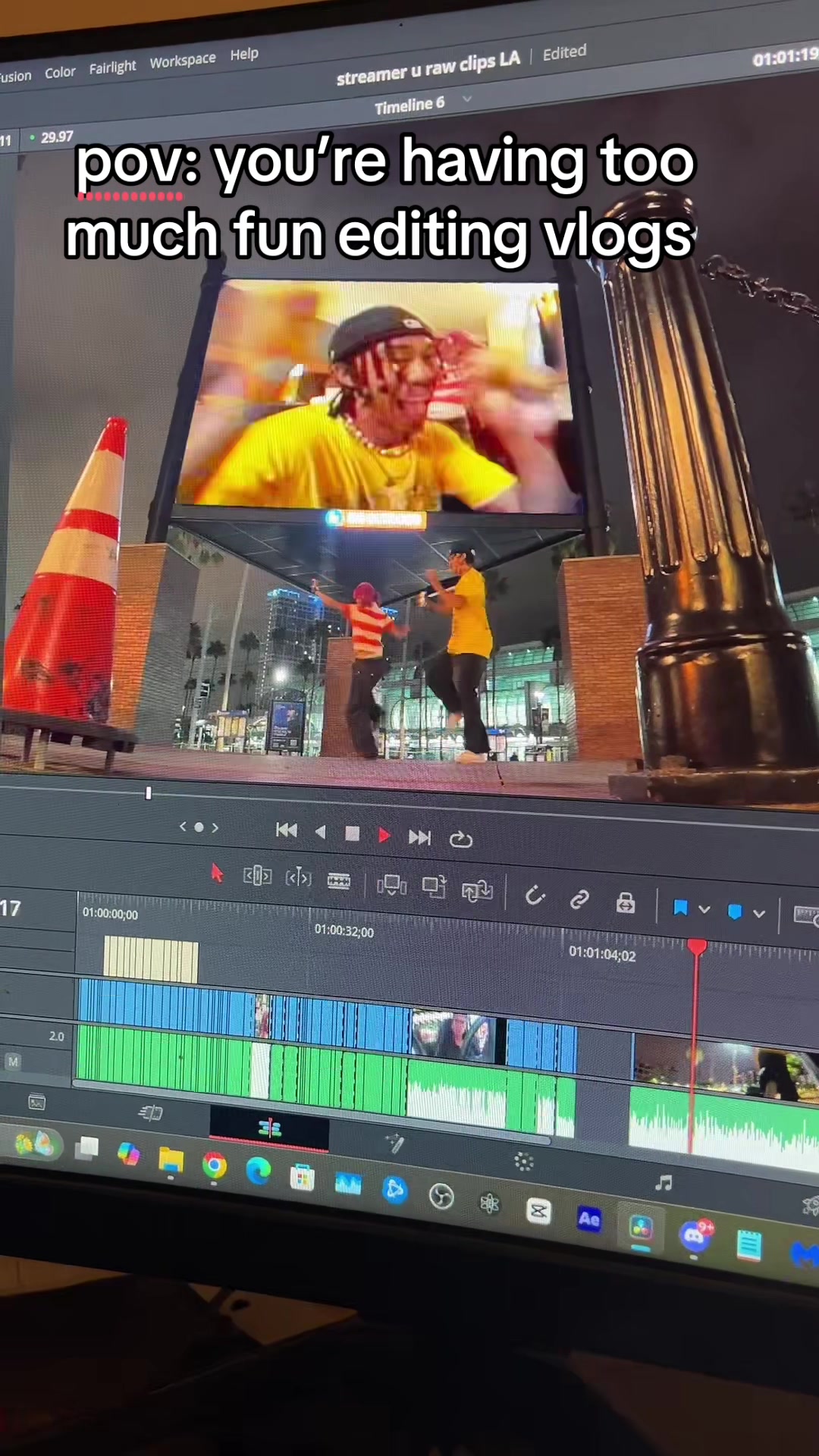Activate the Trim Edit Mode tool
Viewport: 819px width, 1456px height.
(x=257, y=876)
